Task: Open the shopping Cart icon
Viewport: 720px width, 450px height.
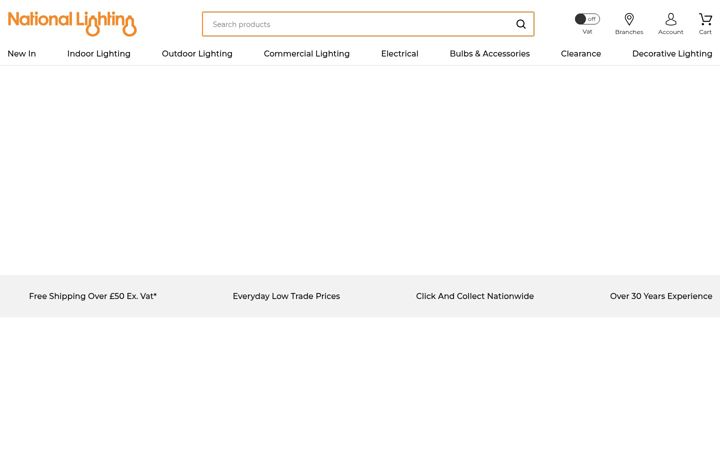Action: 705,19
